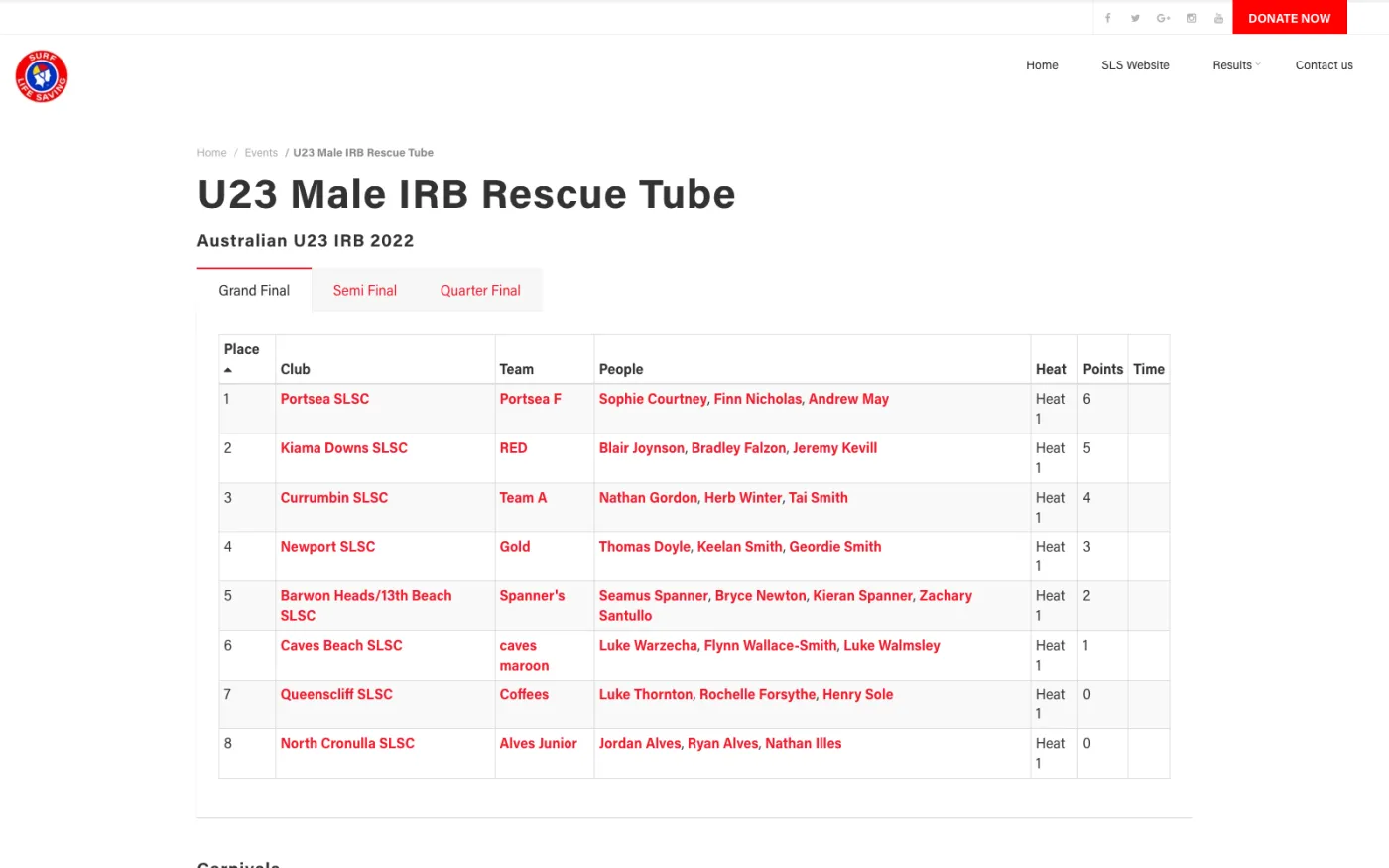1389x868 pixels.
Task: Open Barwon Heads/13th Beach SLSC link
Action: 365,606
